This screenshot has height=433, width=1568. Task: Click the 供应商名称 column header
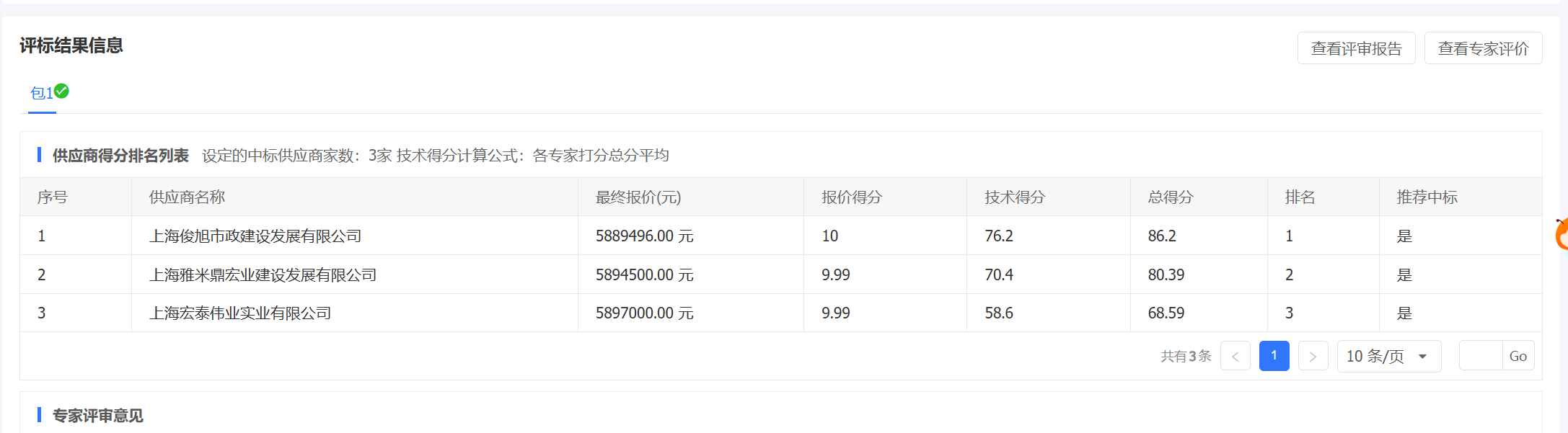pyautogui.click(x=187, y=197)
